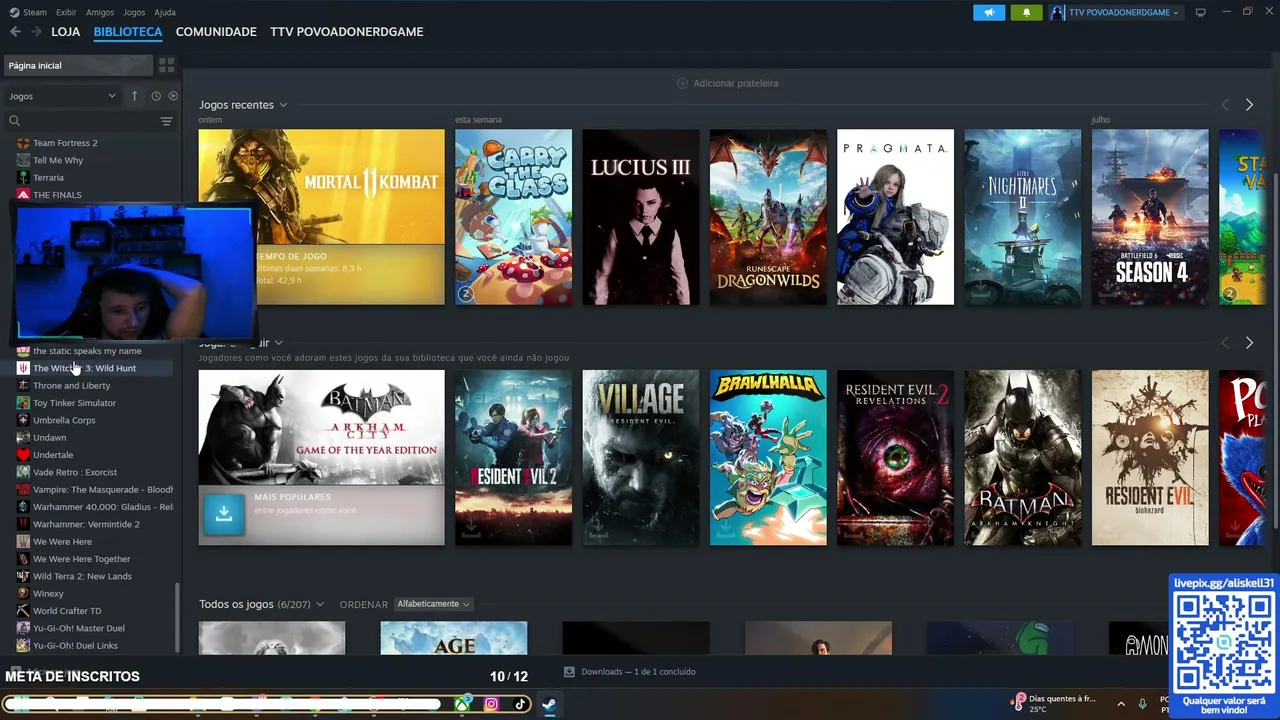Filter by ready-to-play games icon
The width and height of the screenshot is (1280, 720).
click(173, 96)
